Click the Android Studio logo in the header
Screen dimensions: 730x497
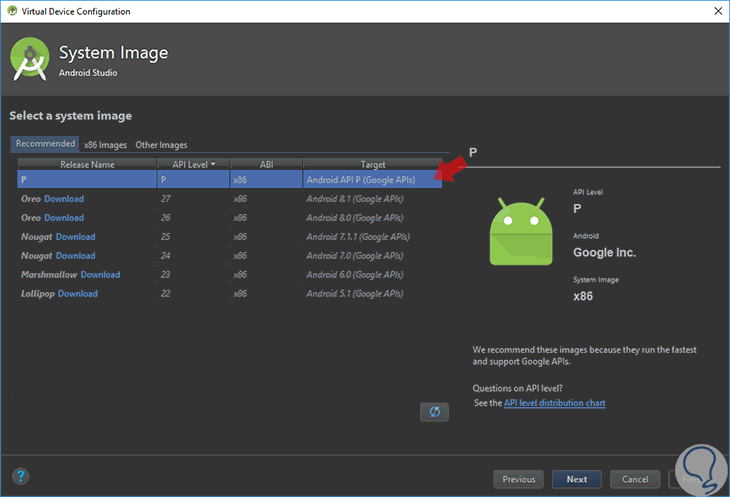click(30, 59)
